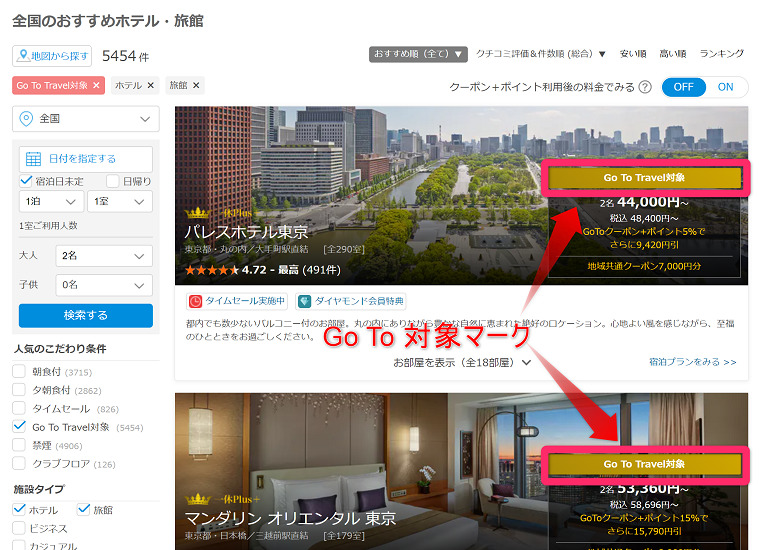Open map search via 地図から探す button
This screenshot has width=760, height=550.
[x=52, y=56]
